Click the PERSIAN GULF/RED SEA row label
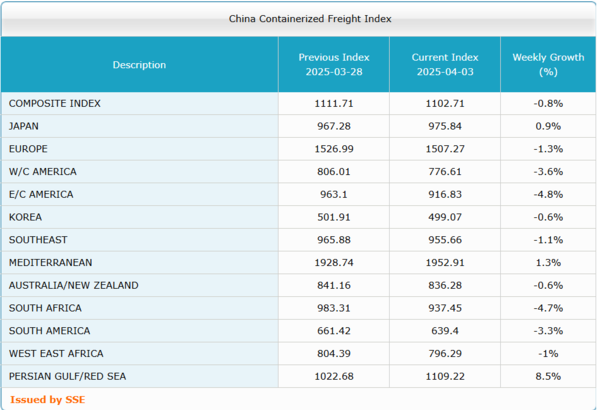Viewport: 600px width, 410px height. point(68,377)
